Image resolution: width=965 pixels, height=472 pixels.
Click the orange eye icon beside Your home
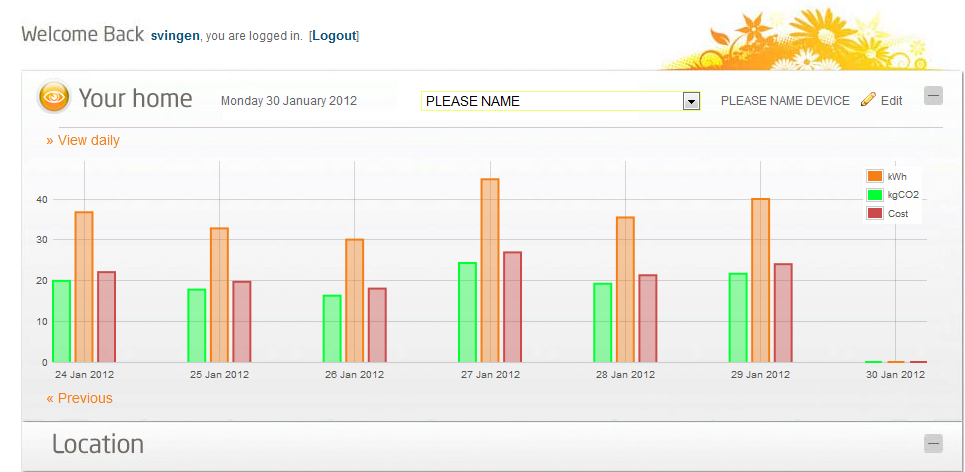point(54,97)
